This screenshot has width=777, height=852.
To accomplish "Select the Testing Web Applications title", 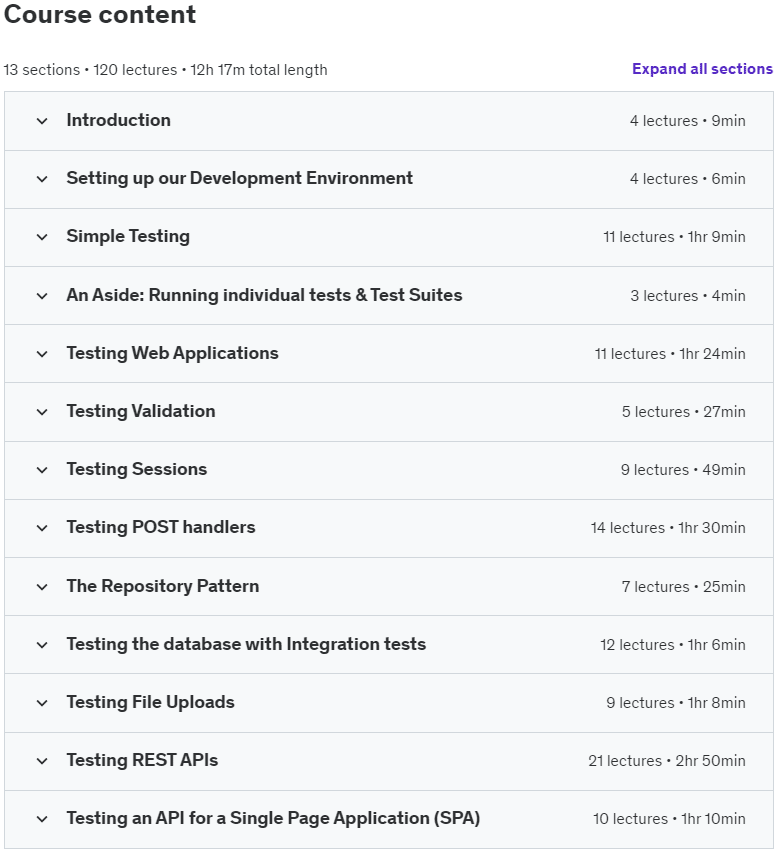I will click(172, 353).
